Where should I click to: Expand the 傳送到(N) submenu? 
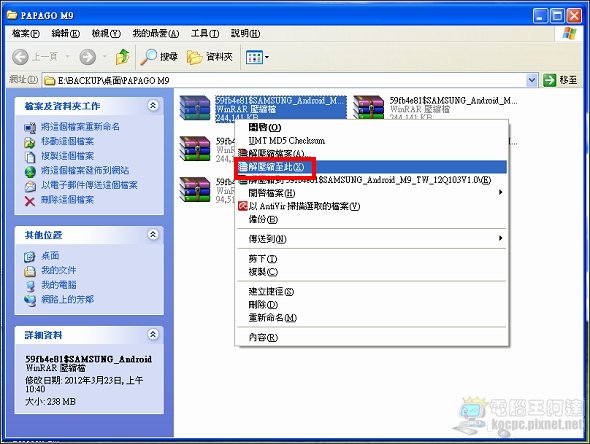click(x=371, y=239)
